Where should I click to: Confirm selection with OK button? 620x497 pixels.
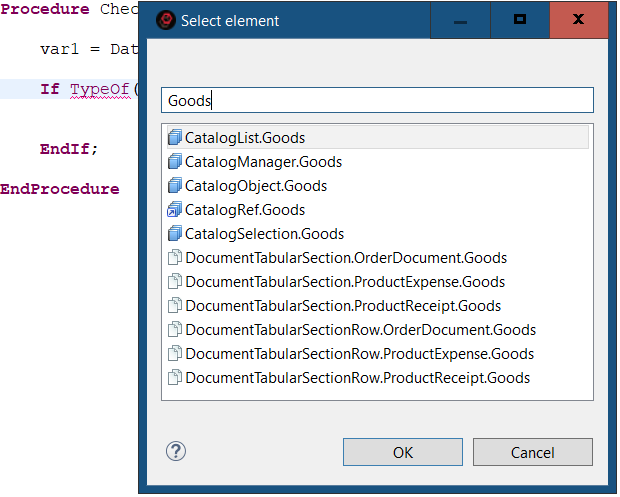click(x=402, y=452)
